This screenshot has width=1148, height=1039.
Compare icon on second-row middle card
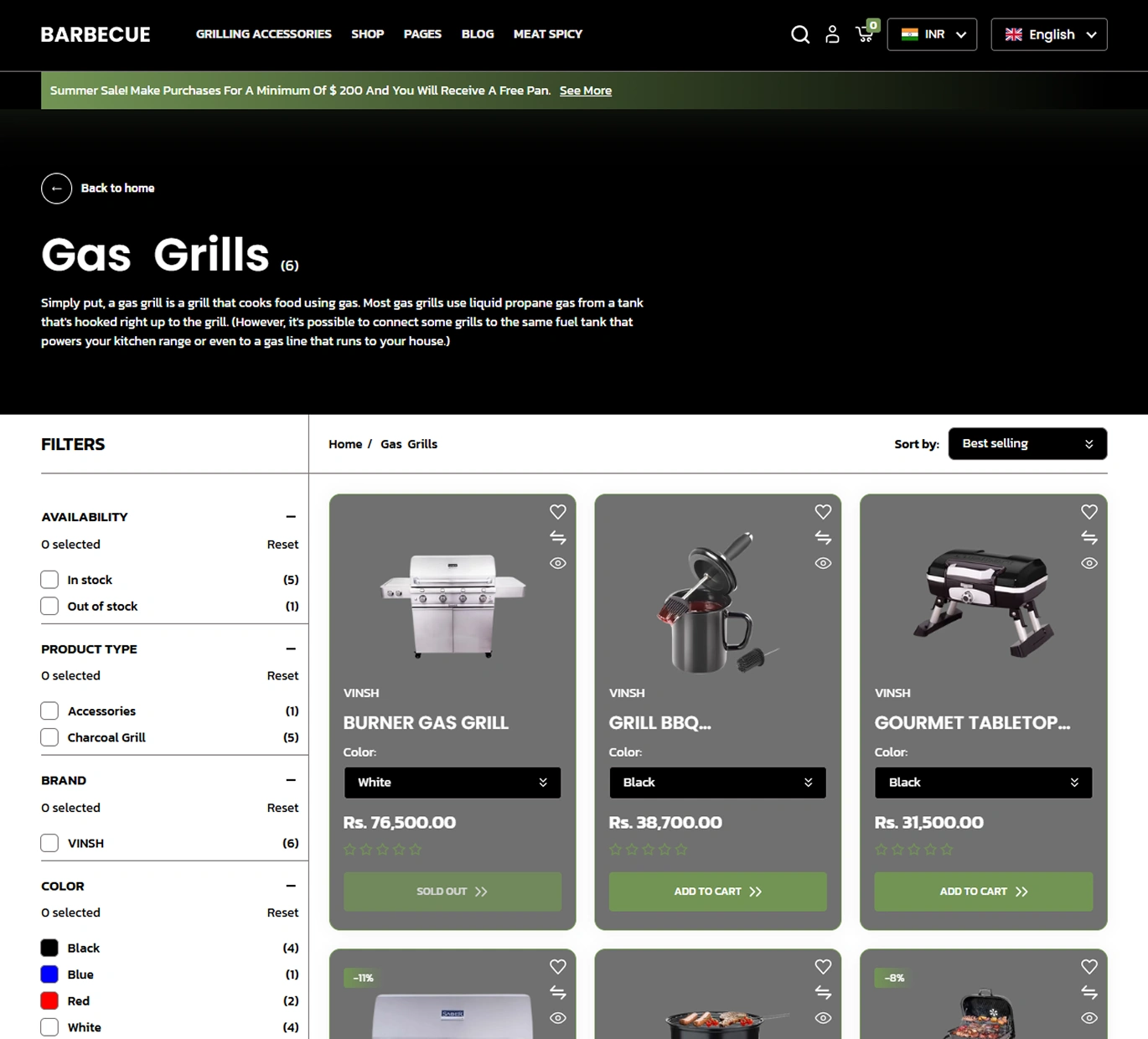[823, 993]
